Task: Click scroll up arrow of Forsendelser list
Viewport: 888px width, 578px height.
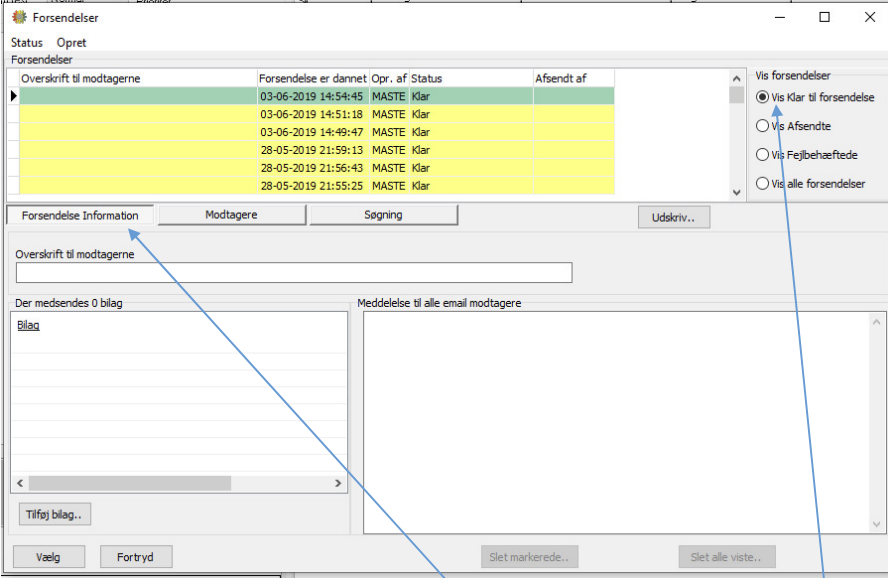Action: tap(736, 79)
